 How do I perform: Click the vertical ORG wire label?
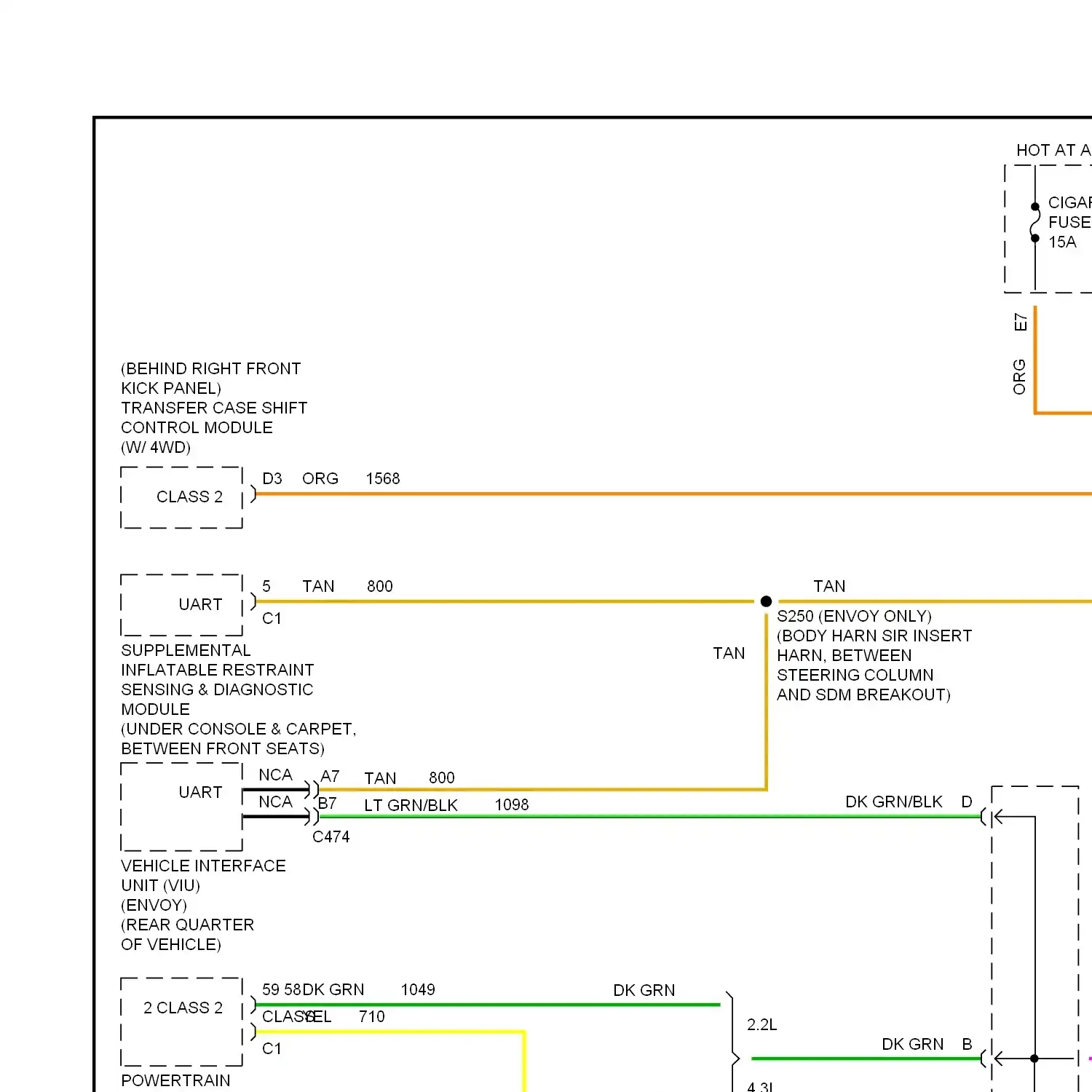[x=1019, y=377]
